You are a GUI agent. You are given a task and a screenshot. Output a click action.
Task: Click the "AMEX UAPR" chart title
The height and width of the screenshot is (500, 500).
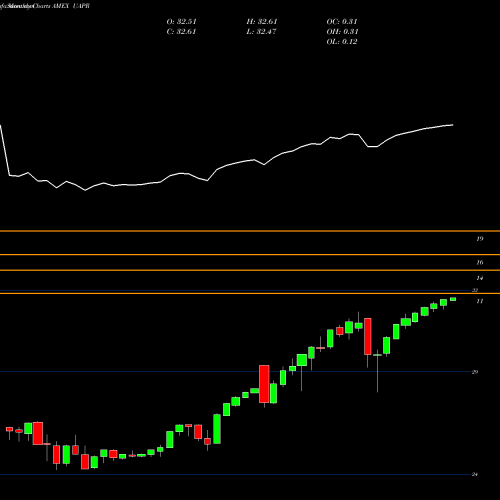(x=71, y=6)
